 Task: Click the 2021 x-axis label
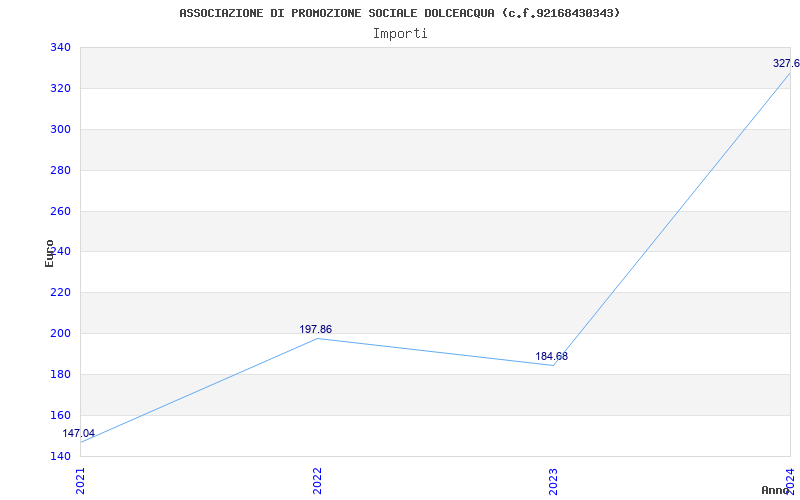pos(80,480)
